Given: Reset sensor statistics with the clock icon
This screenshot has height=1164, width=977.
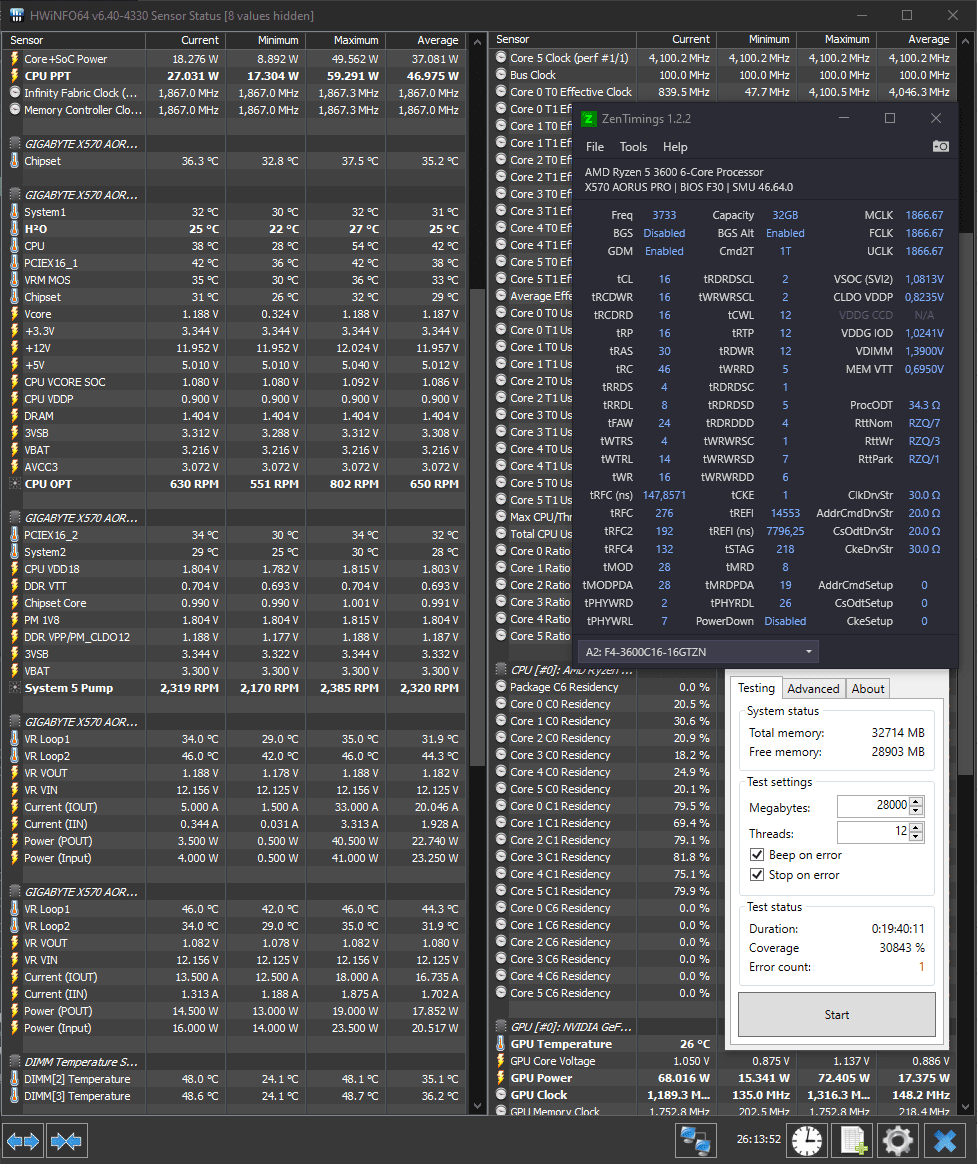Looking at the screenshot, I should click(807, 1140).
